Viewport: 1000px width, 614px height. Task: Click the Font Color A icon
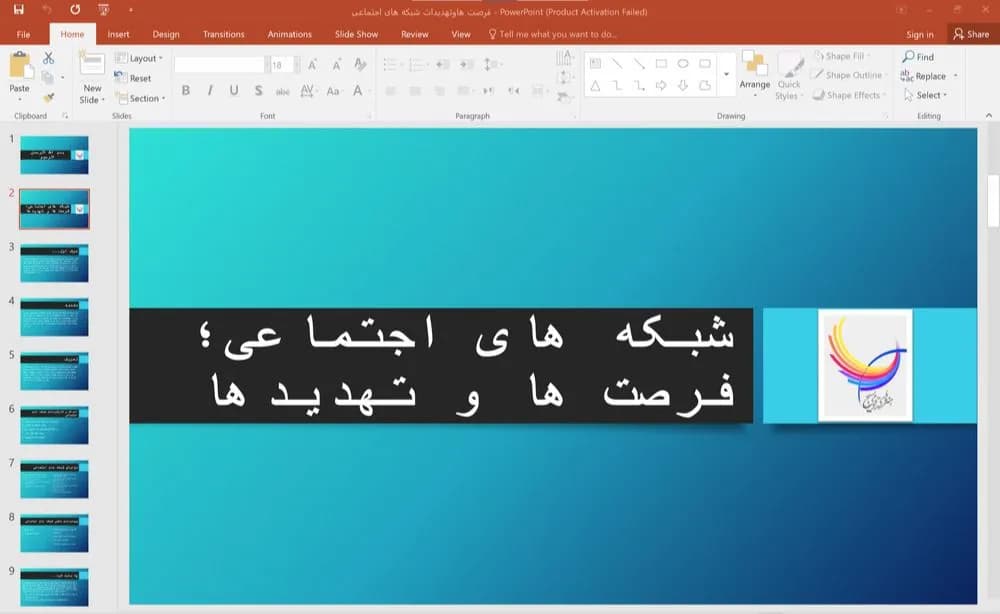pos(358,91)
